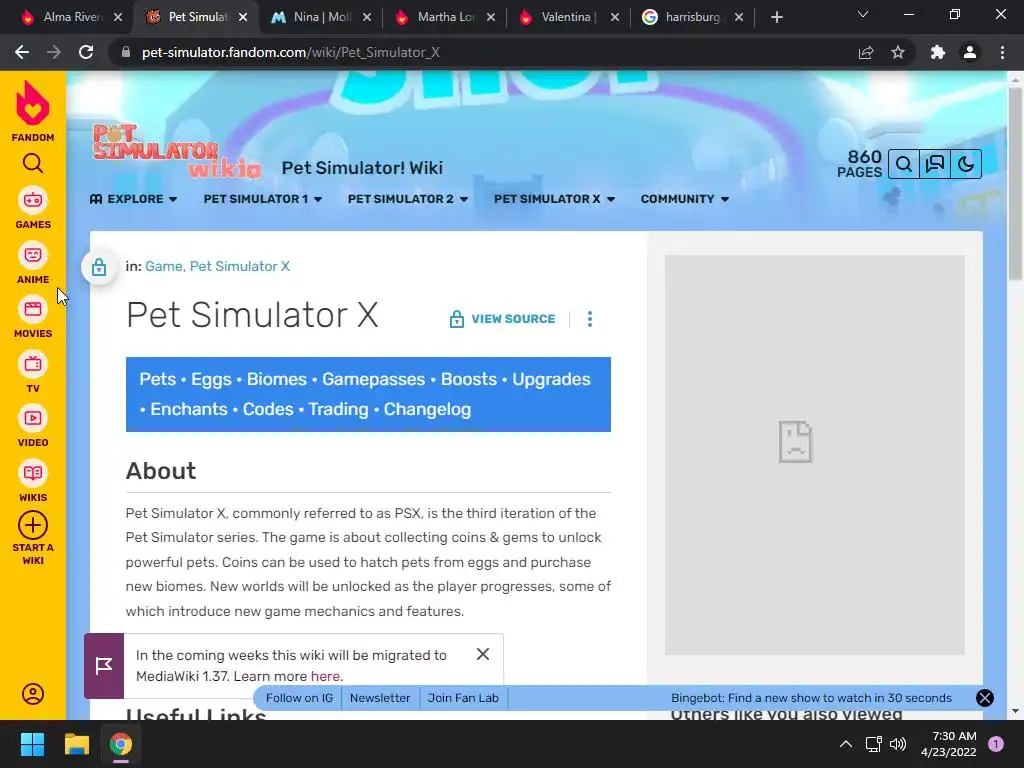Expand the Pet Simulator 1 dropdown
The image size is (1024, 768).
263,199
